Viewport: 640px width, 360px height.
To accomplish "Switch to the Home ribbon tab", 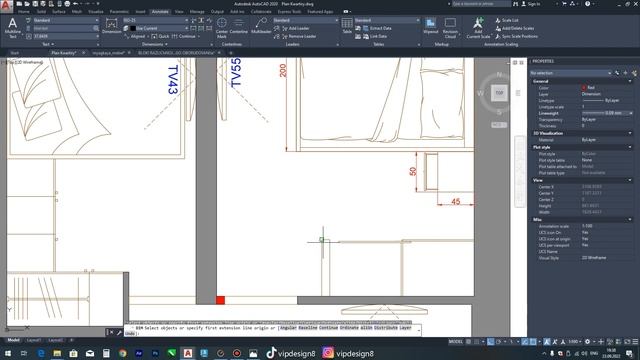I will (24, 12).
